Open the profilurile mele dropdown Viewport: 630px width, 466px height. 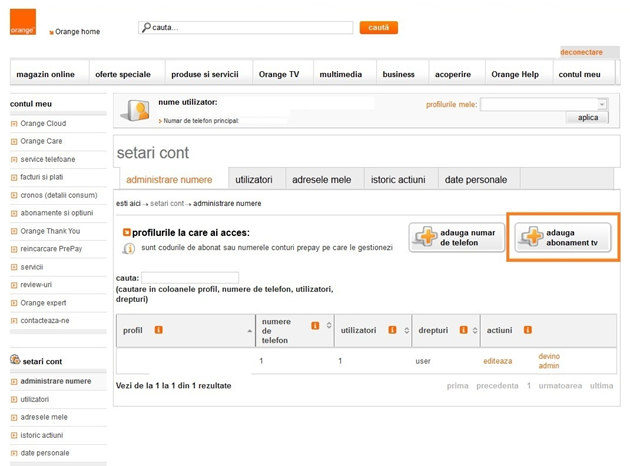click(544, 104)
